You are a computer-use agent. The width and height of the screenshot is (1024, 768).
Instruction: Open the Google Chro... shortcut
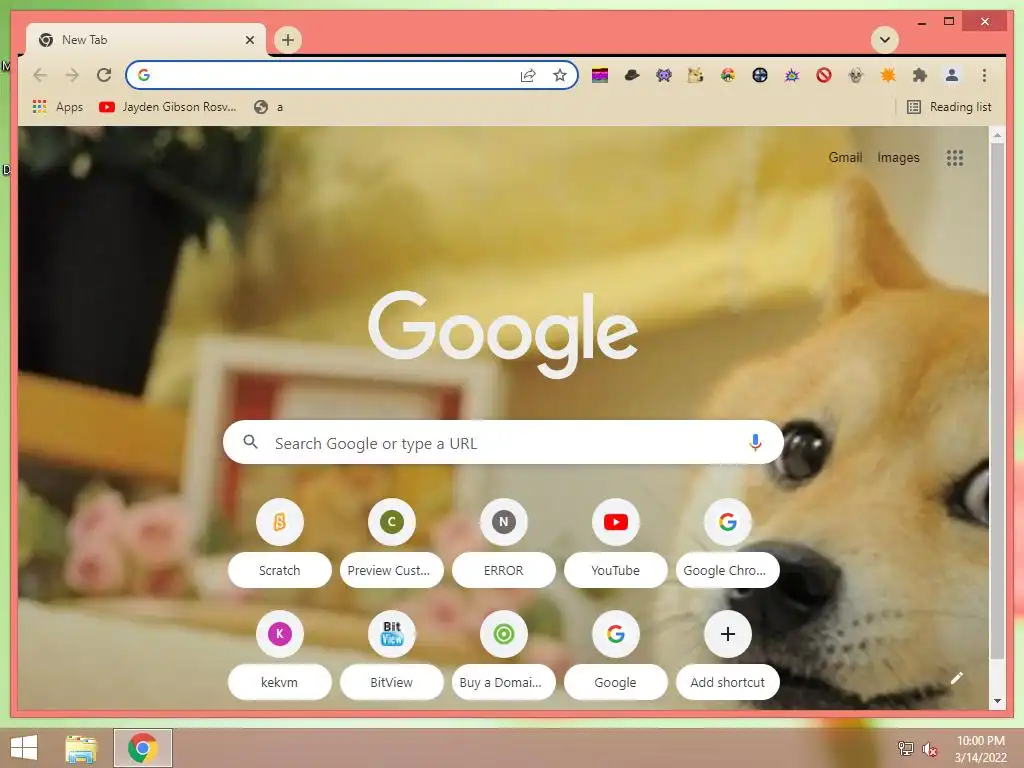tap(728, 543)
